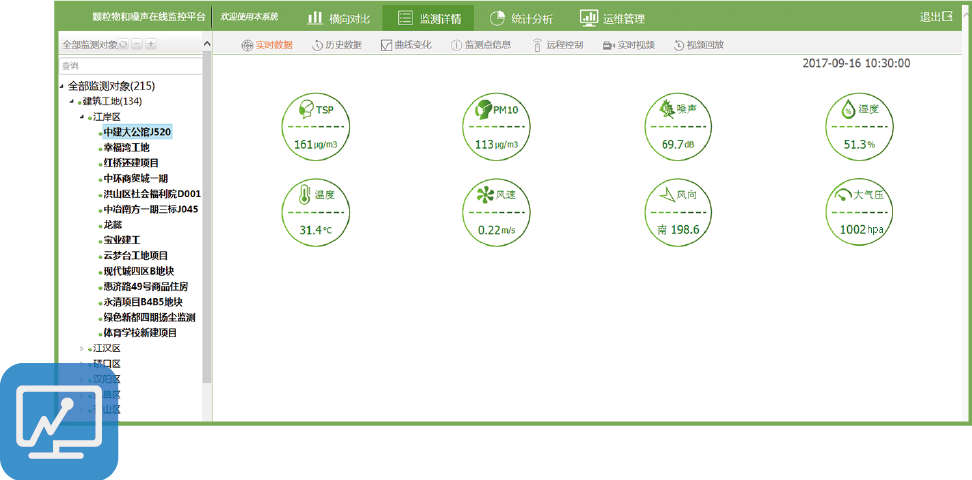The image size is (972, 480).
Task: Click the 温度 thermometer icon
Action: [x=303, y=196]
